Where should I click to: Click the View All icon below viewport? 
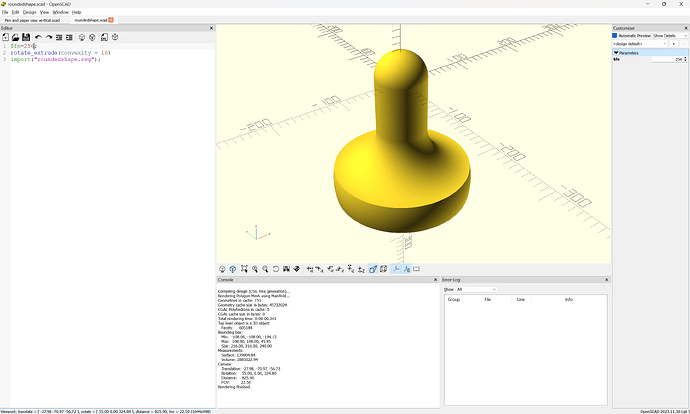pos(244,269)
